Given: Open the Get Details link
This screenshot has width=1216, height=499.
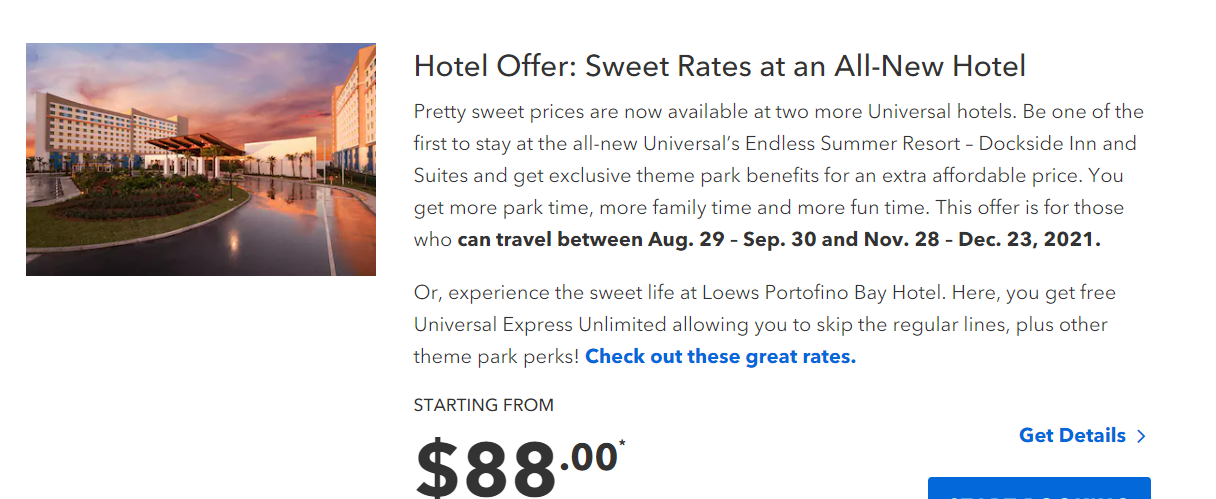Looking at the screenshot, I should (1072, 435).
